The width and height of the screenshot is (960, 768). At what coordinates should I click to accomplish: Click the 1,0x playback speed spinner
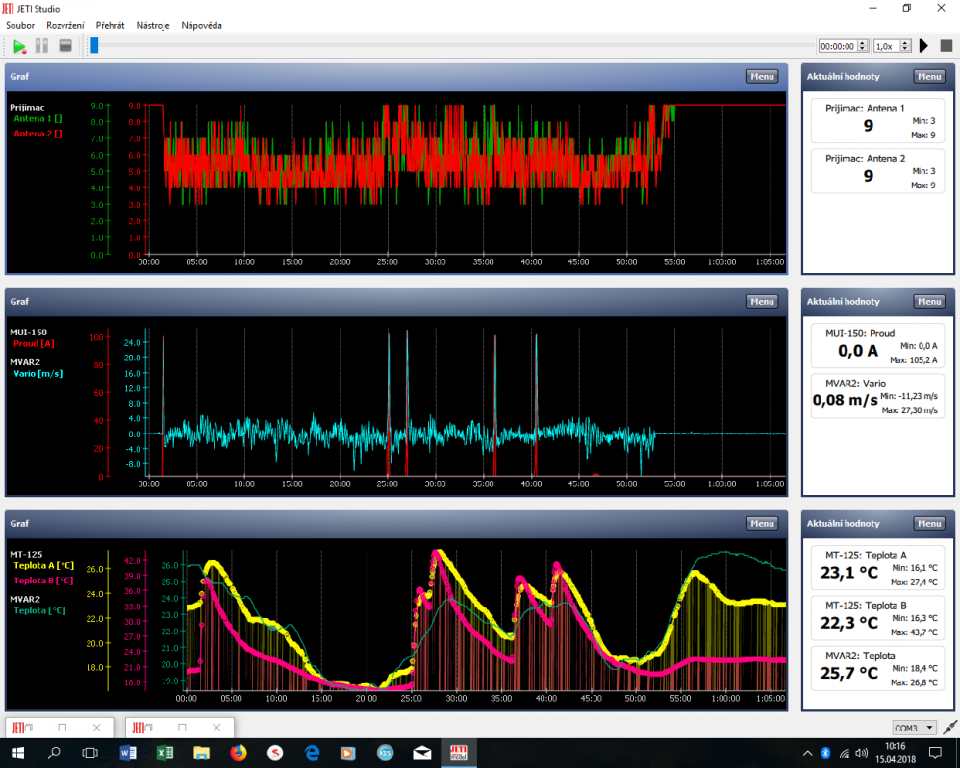tap(891, 46)
